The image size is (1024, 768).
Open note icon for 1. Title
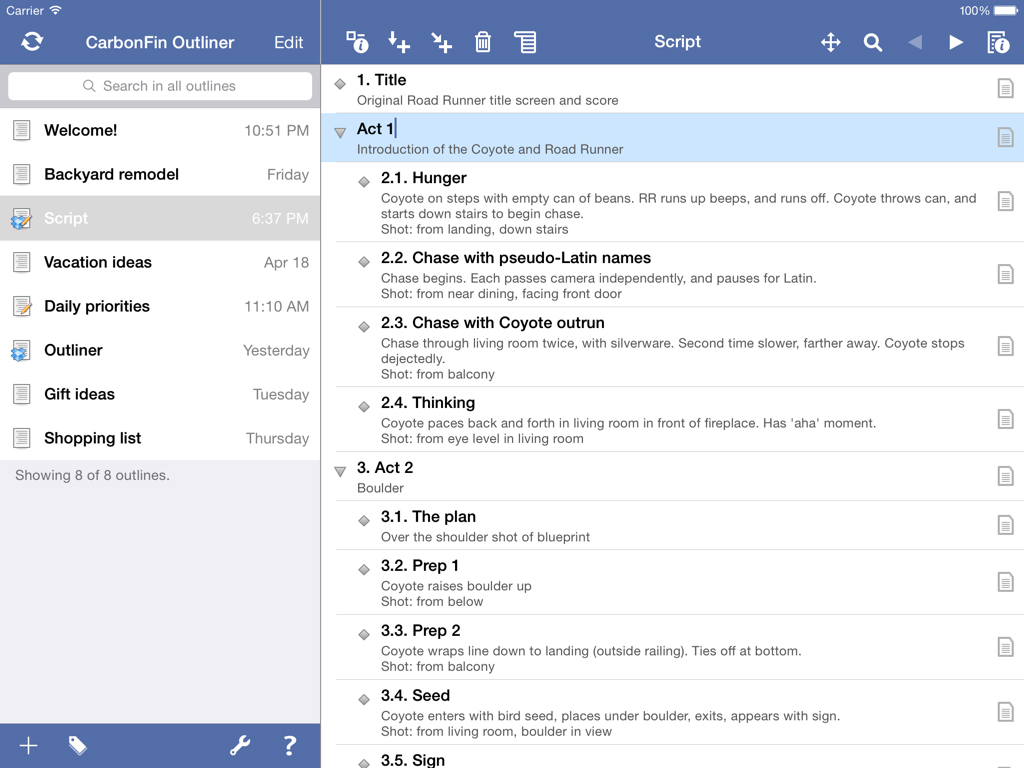(x=1005, y=88)
